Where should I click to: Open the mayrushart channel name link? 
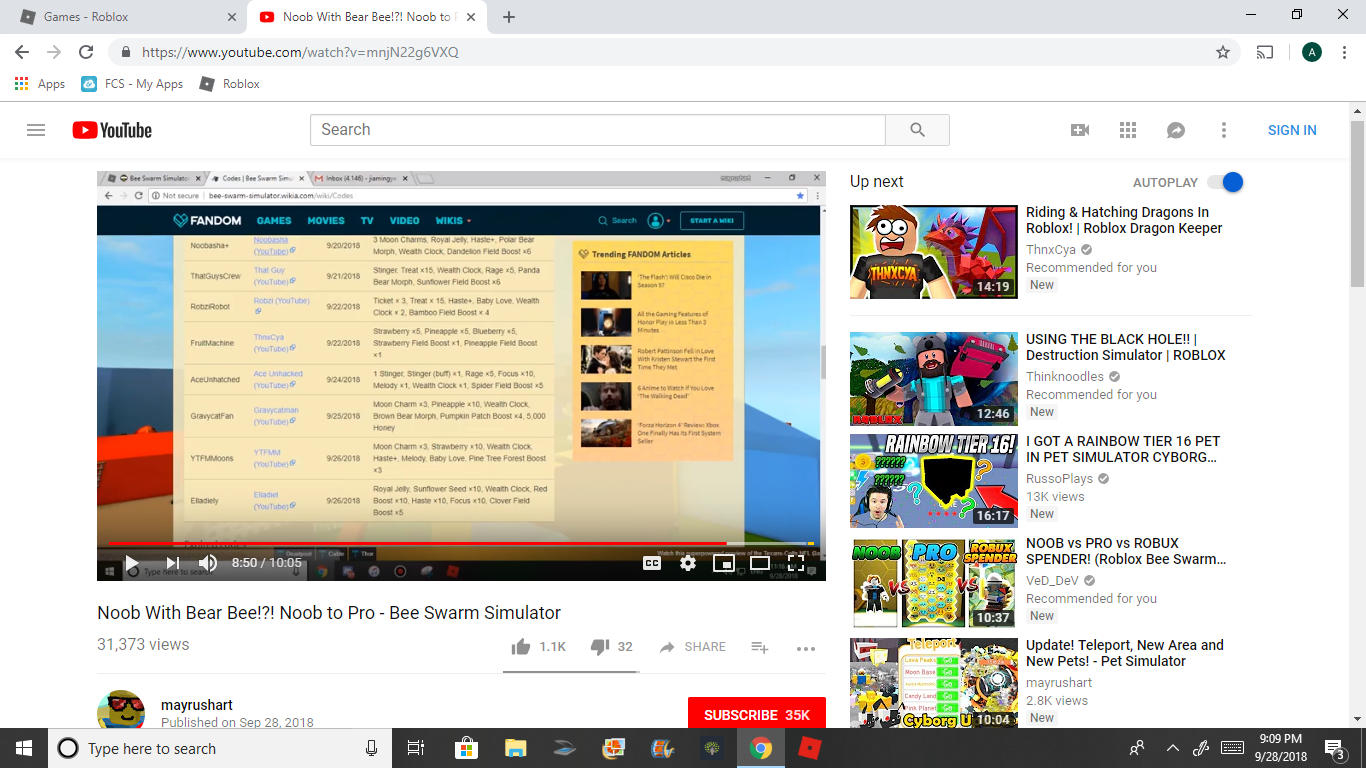[x=197, y=705]
